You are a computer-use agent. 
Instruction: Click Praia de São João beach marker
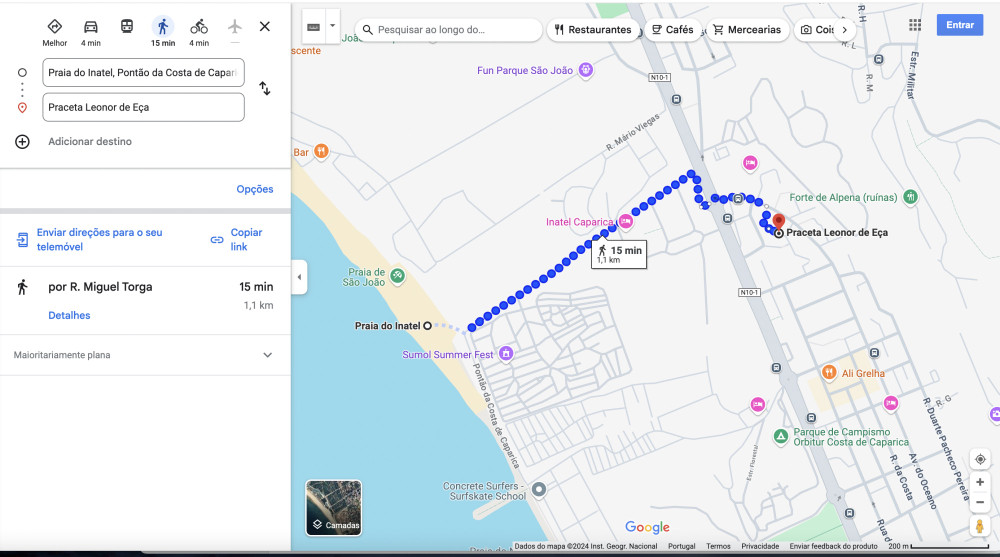pyautogui.click(x=397, y=276)
